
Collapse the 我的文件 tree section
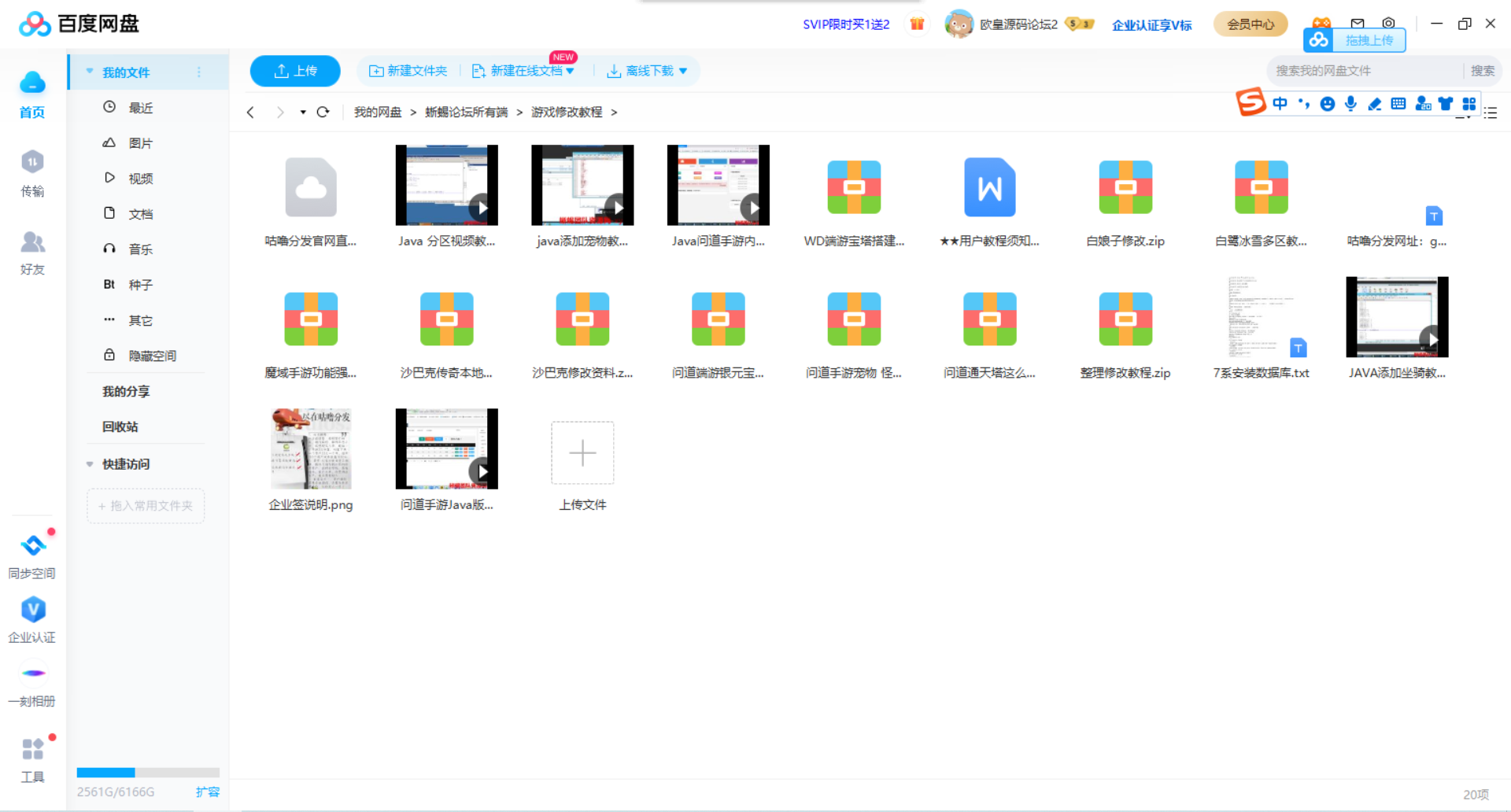pyautogui.click(x=90, y=72)
